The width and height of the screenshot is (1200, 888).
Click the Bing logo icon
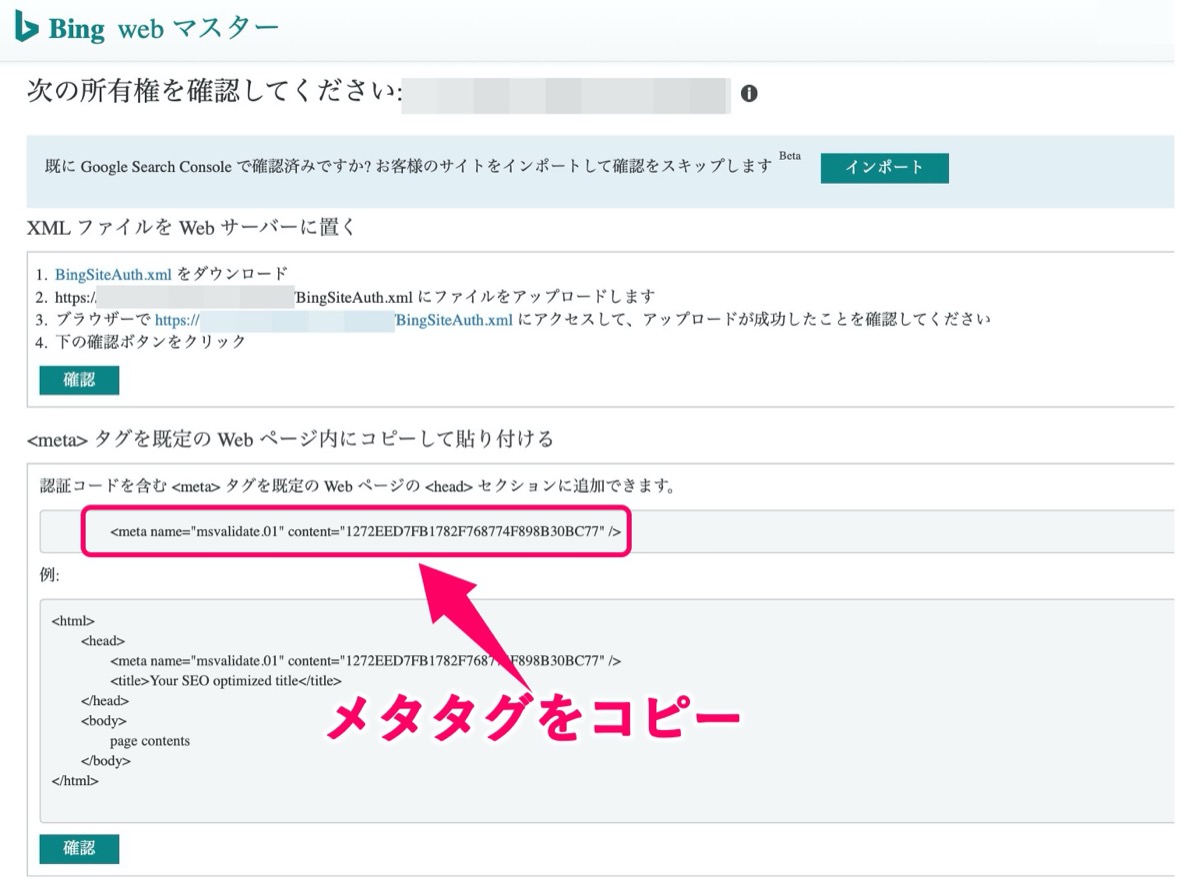[26, 27]
